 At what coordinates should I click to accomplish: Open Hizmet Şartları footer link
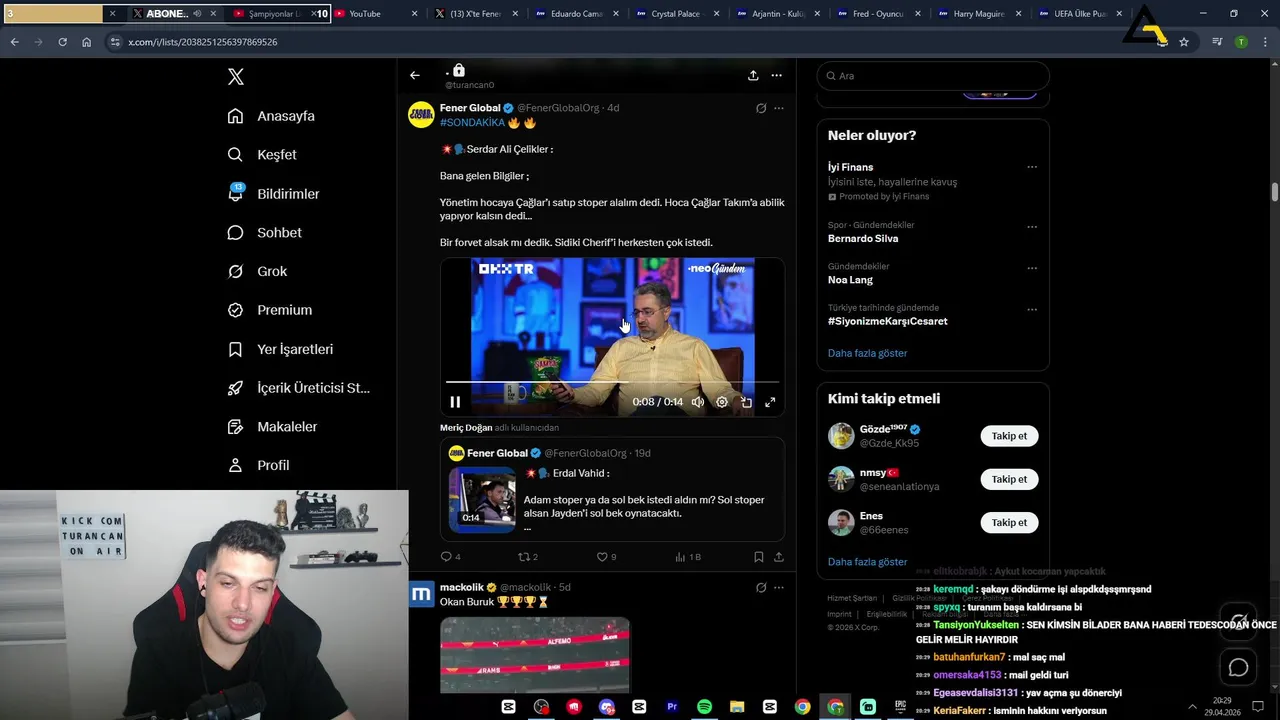click(852, 598)
